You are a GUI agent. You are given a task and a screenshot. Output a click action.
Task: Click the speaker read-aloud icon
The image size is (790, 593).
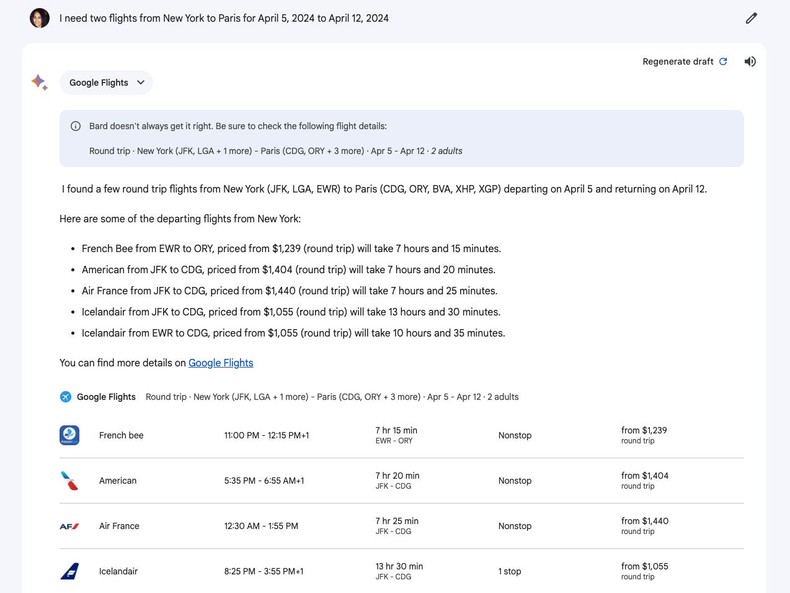tap(750, 62)
